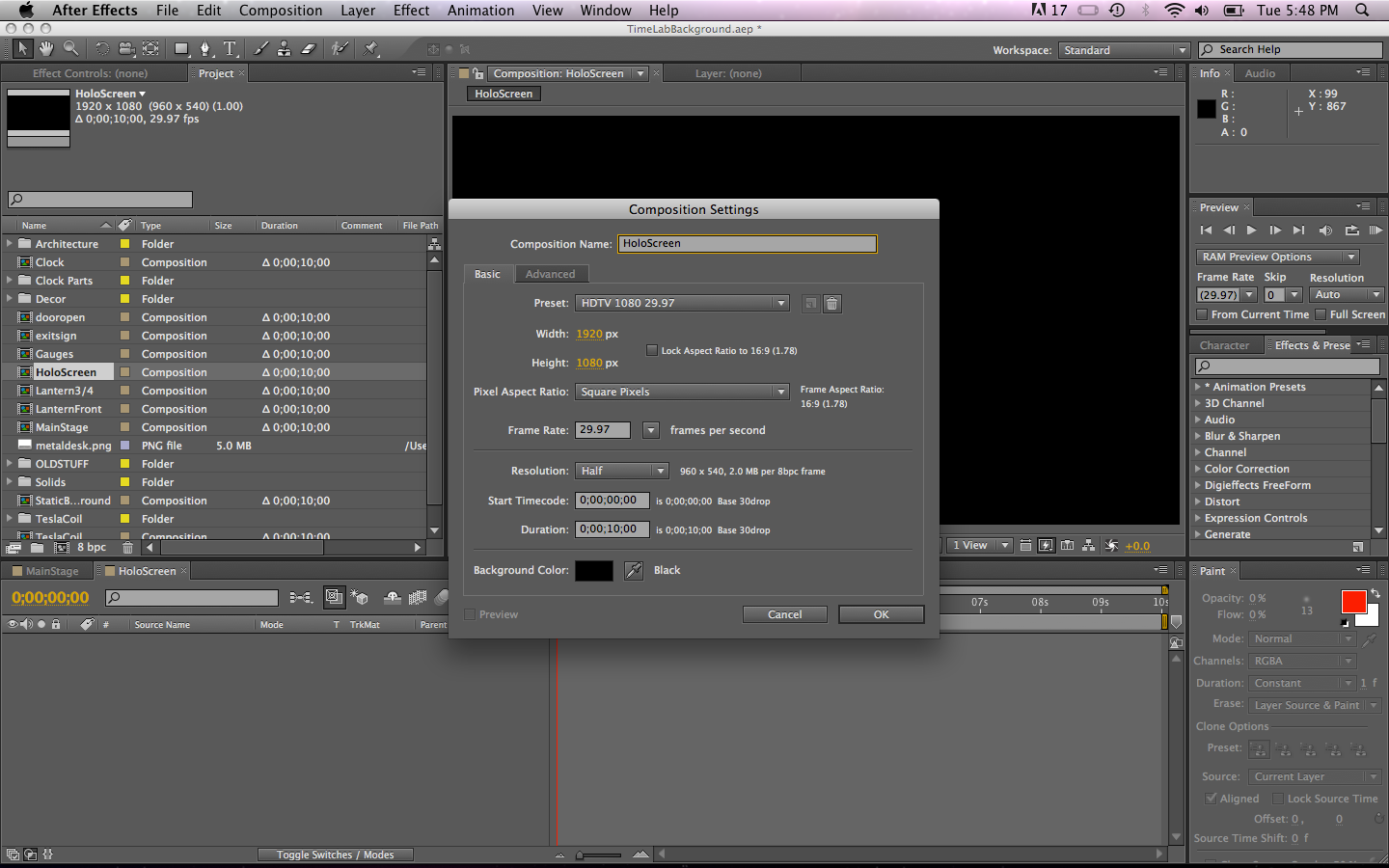The width and height of the screenshot is (1389, 868).
Task: Click the trash icon in Project panel
Action: [127, 548]
